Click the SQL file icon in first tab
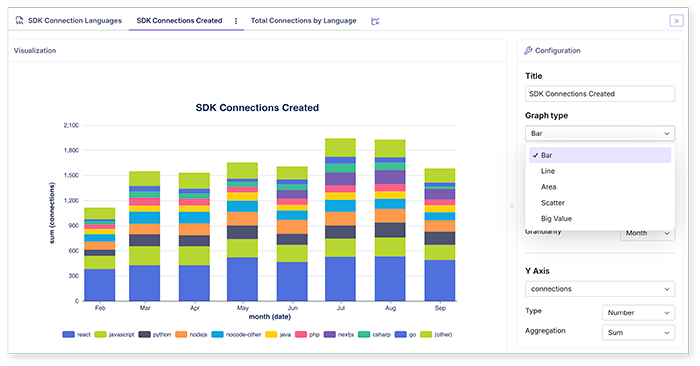The image size is (700, 366). coord(19,21)
